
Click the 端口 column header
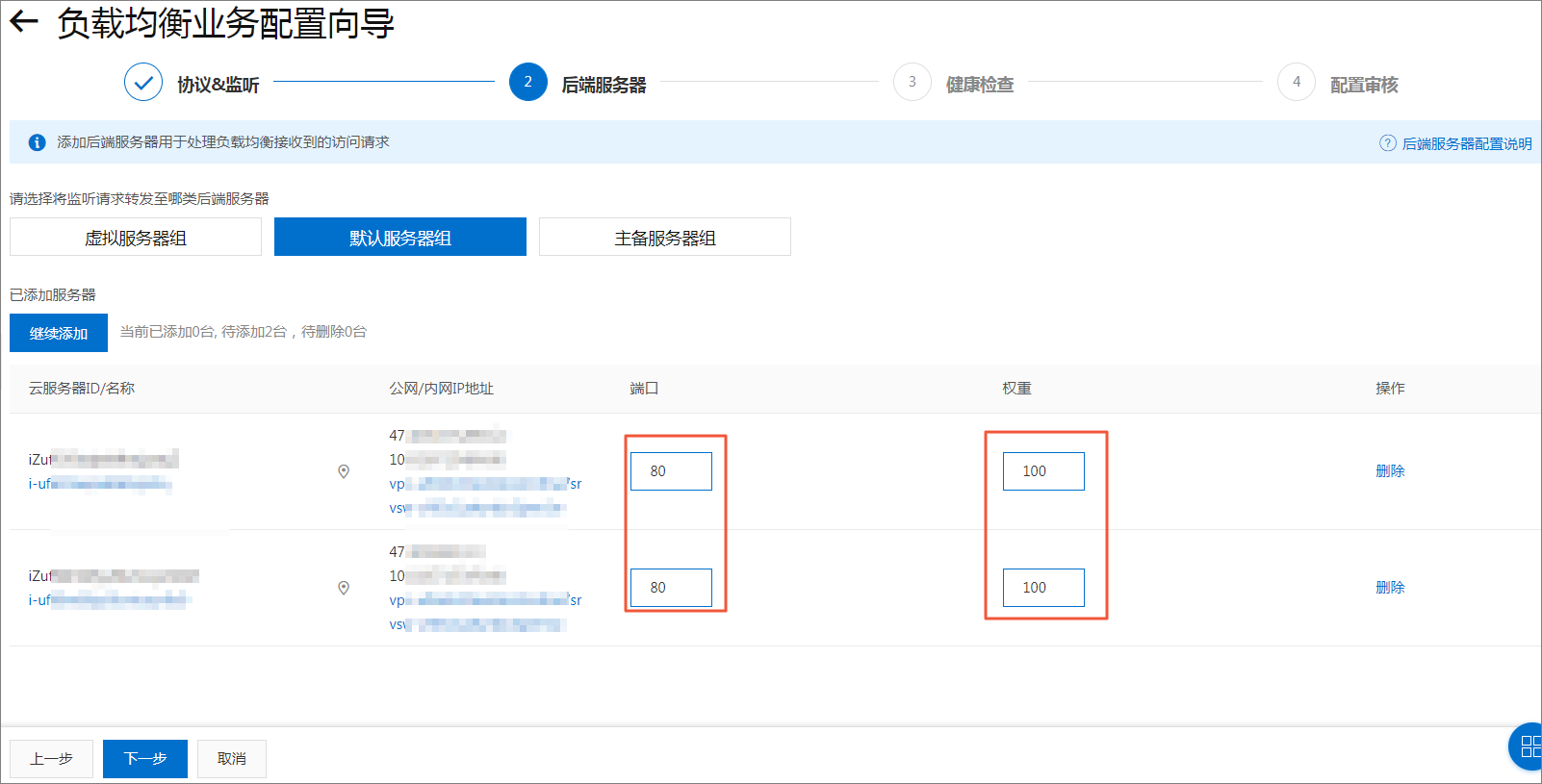644,389
